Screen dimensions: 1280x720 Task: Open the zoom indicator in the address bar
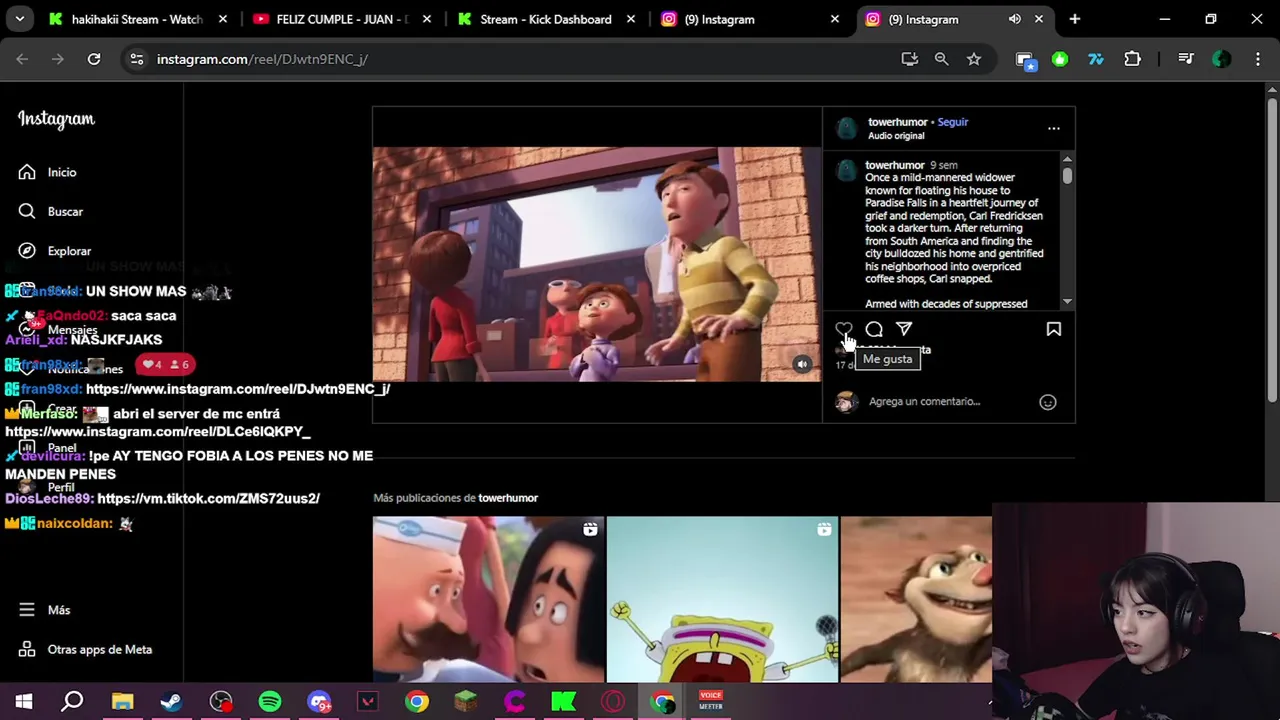coord(941,59)
